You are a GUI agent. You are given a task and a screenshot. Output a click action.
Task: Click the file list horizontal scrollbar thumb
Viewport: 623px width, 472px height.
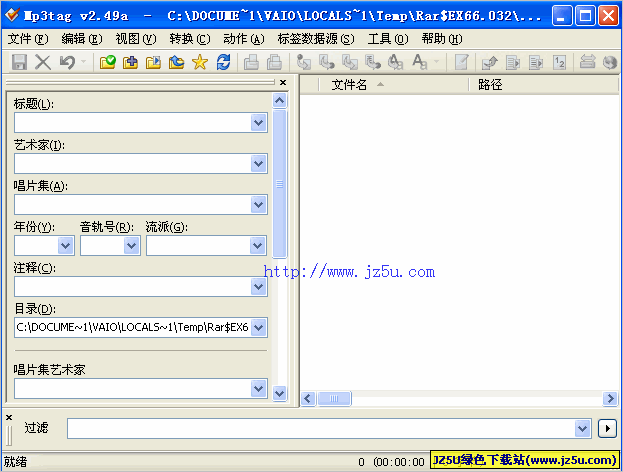pyautogui.click(x=334, y=398)
